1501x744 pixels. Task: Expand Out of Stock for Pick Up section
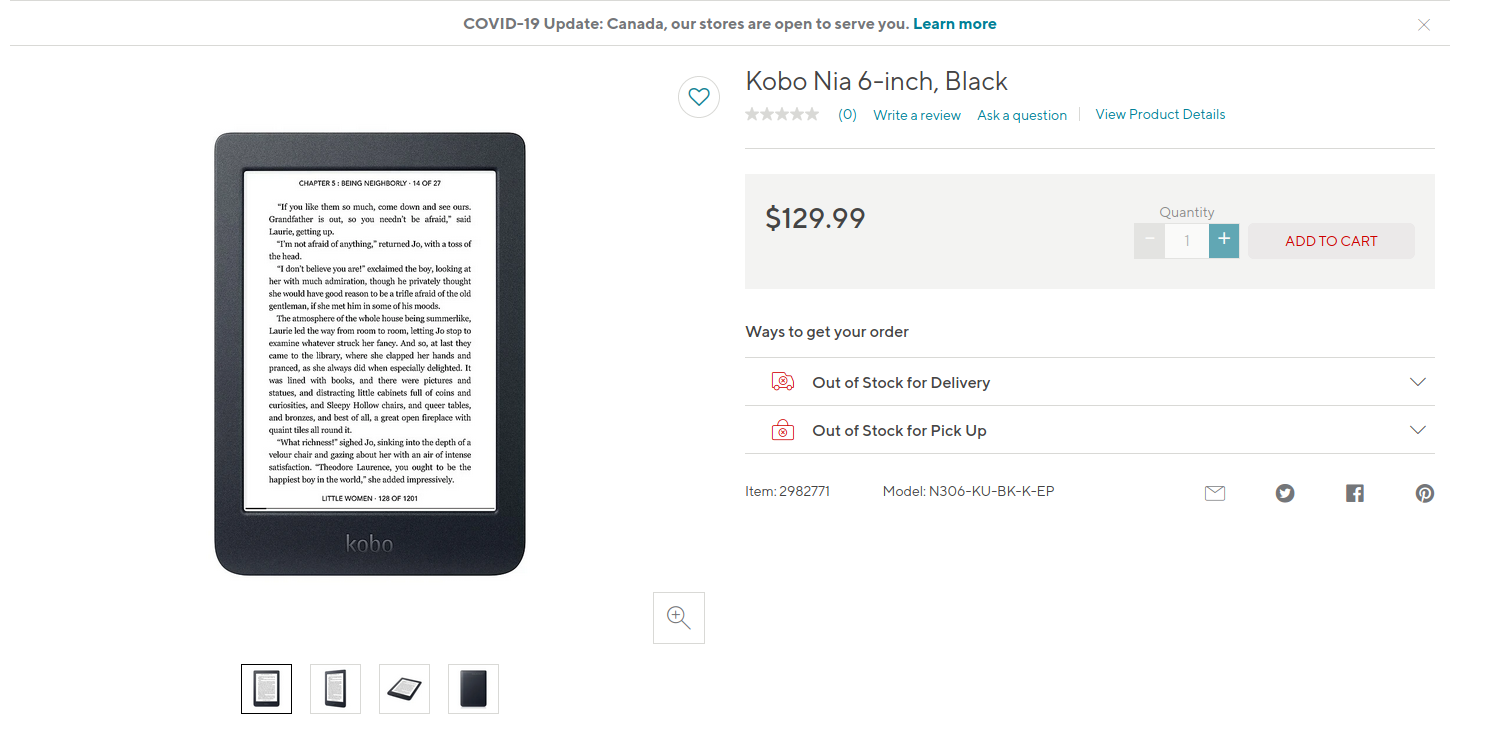click(x=1417, y=430)
